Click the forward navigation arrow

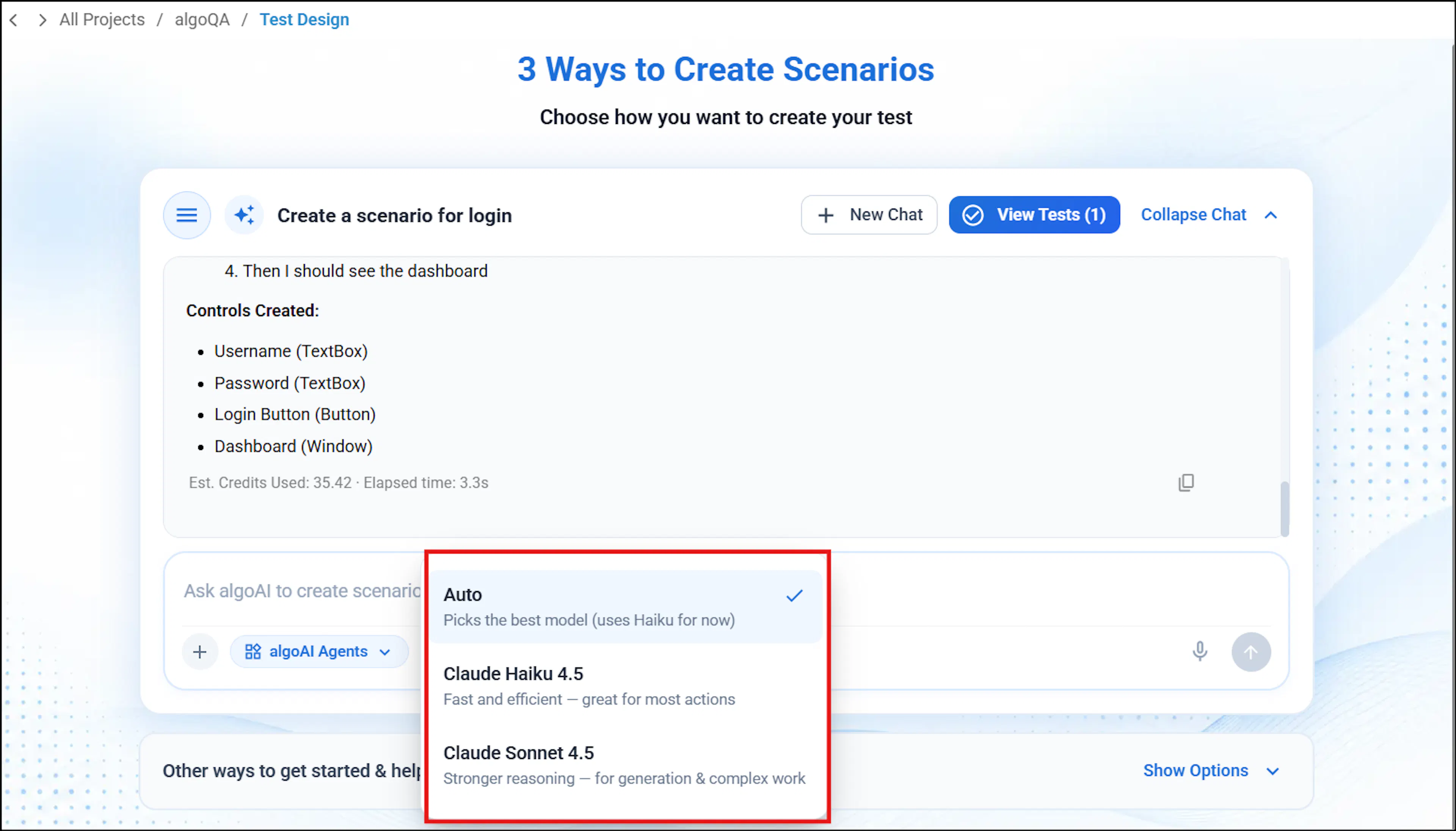tap(42, 20)
